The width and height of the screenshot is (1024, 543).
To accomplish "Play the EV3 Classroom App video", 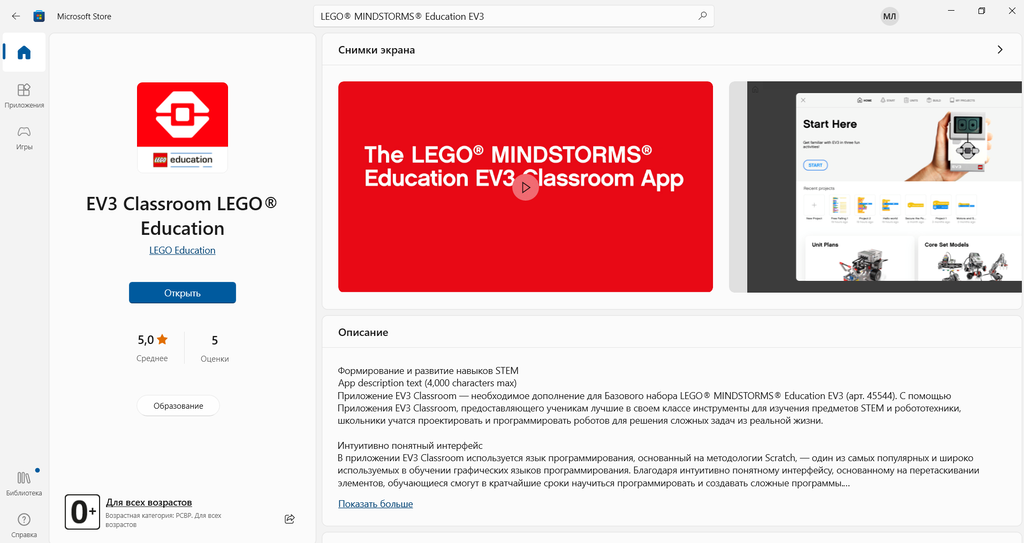I will point(525,187).
